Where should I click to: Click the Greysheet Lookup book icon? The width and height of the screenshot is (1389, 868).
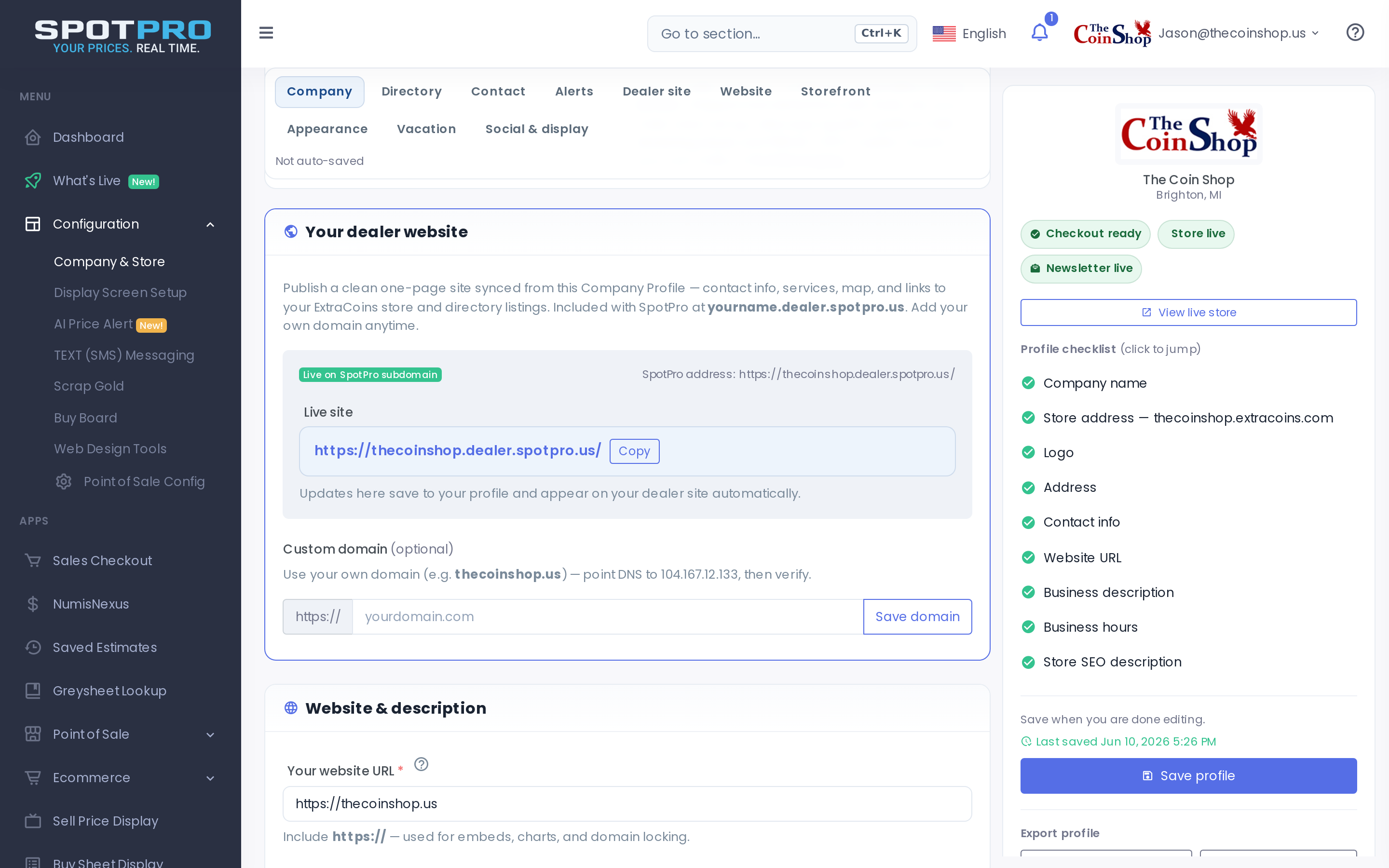[x=33, y=691]
